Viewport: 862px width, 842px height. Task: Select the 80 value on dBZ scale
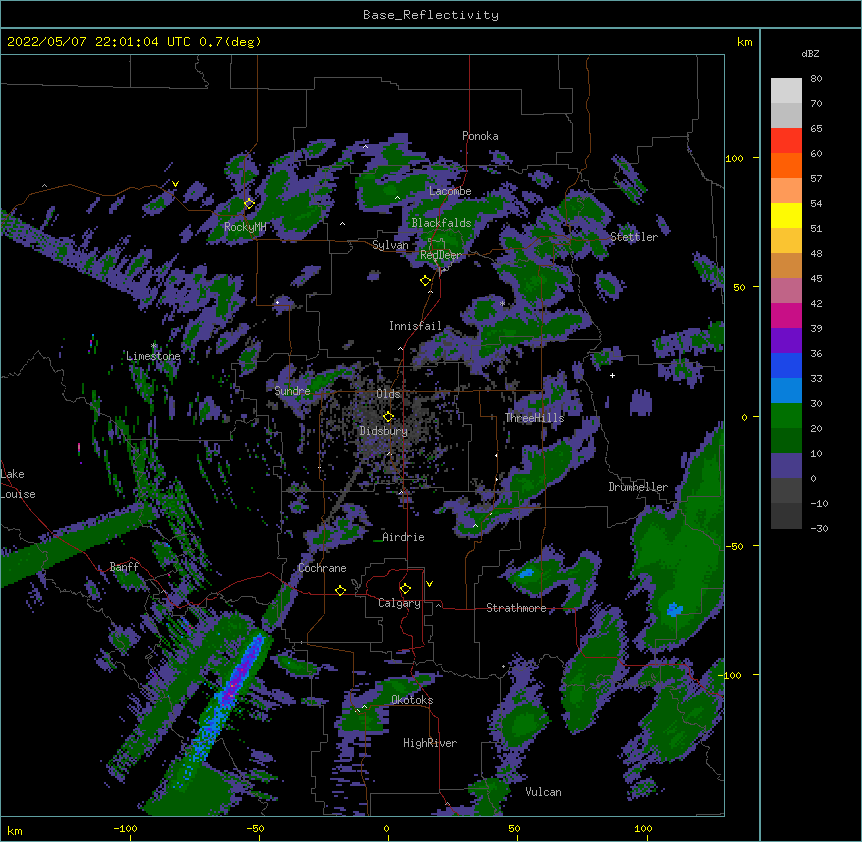coord(816,79)
